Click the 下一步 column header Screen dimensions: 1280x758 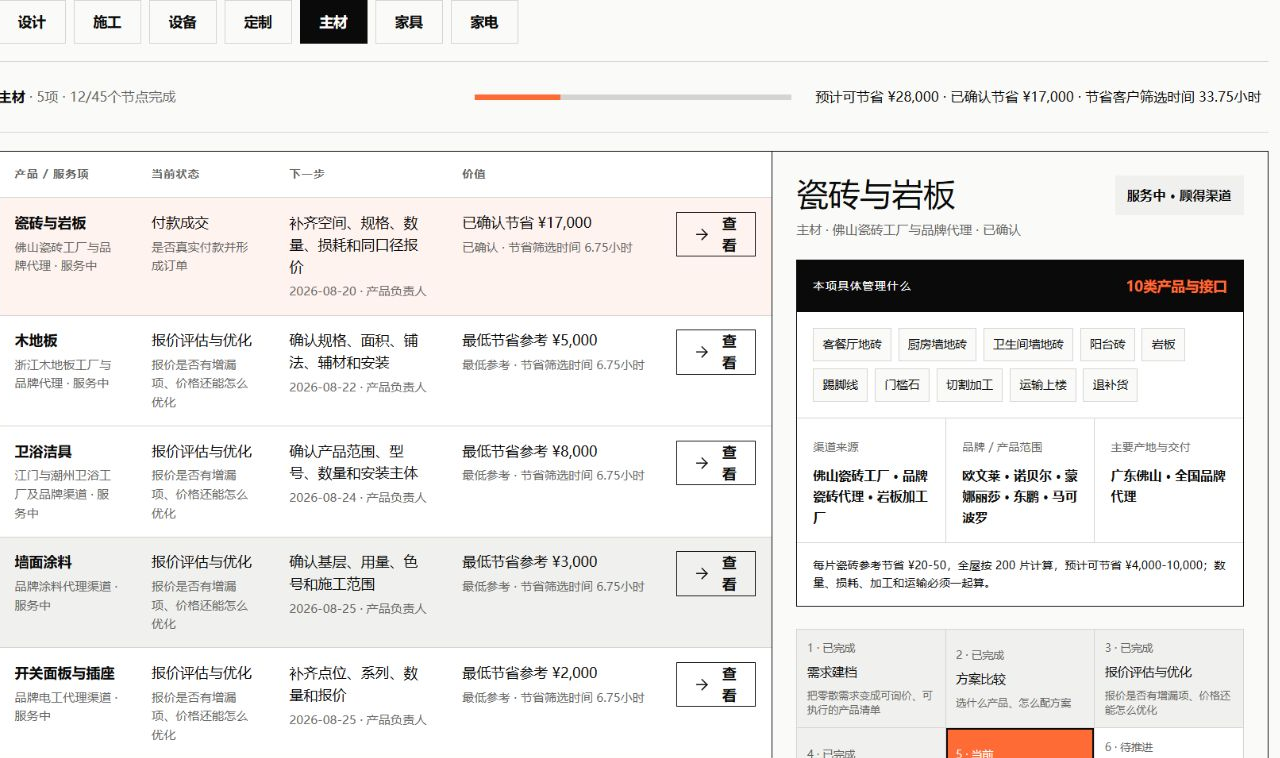[307, 174]
